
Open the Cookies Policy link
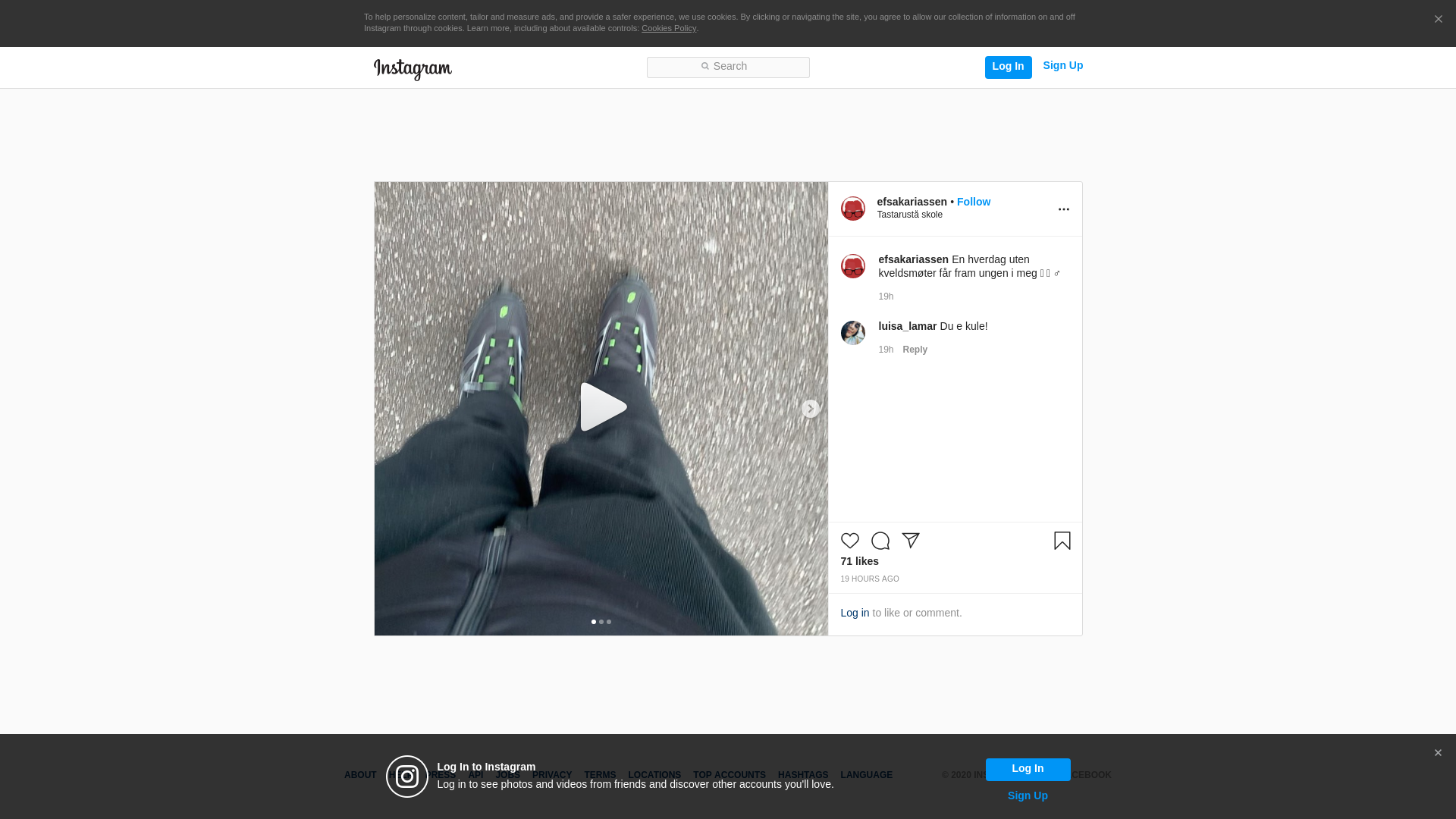[x=669, y=28]
